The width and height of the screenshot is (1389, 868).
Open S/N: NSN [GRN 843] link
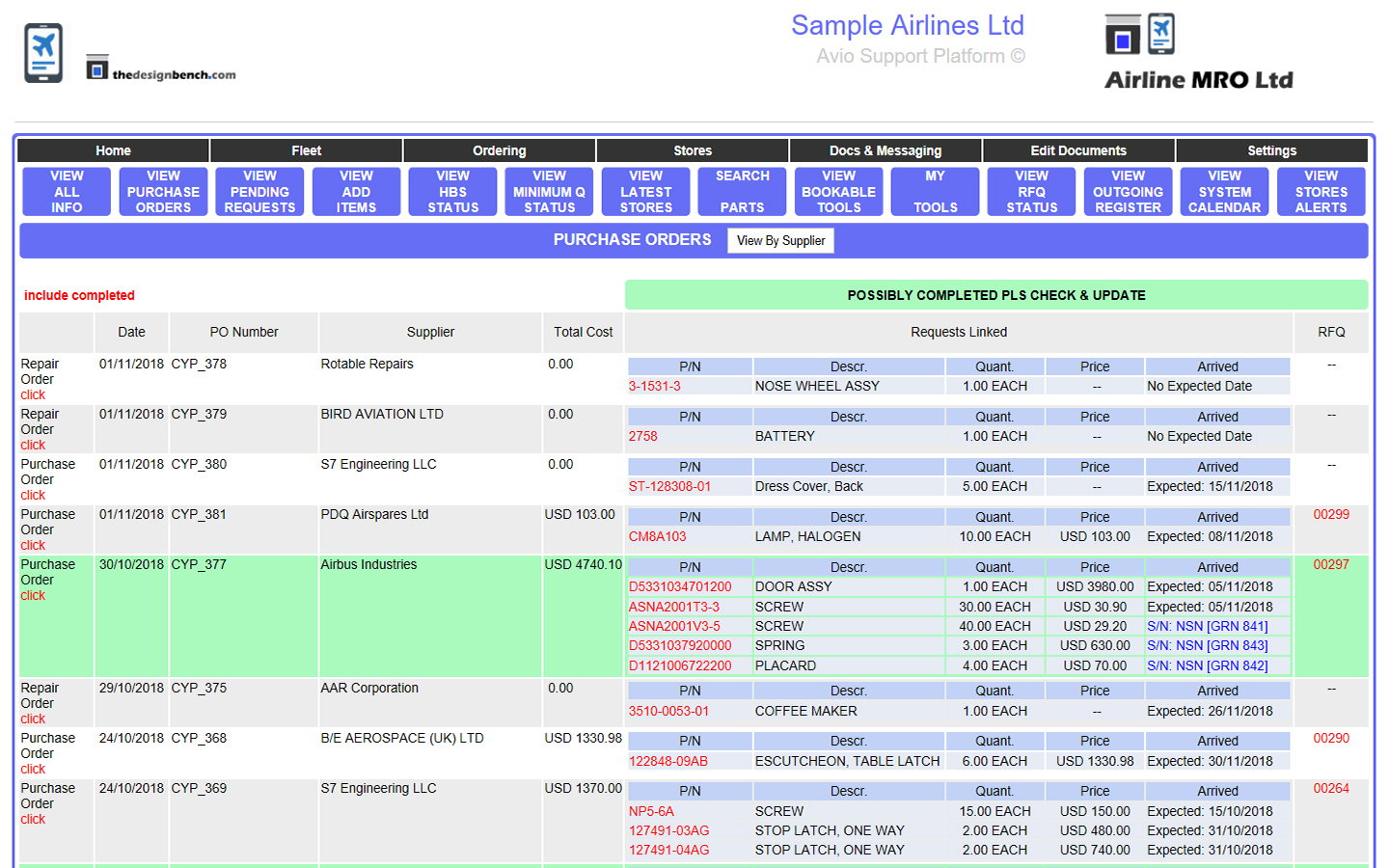(x=1208, y=645)
